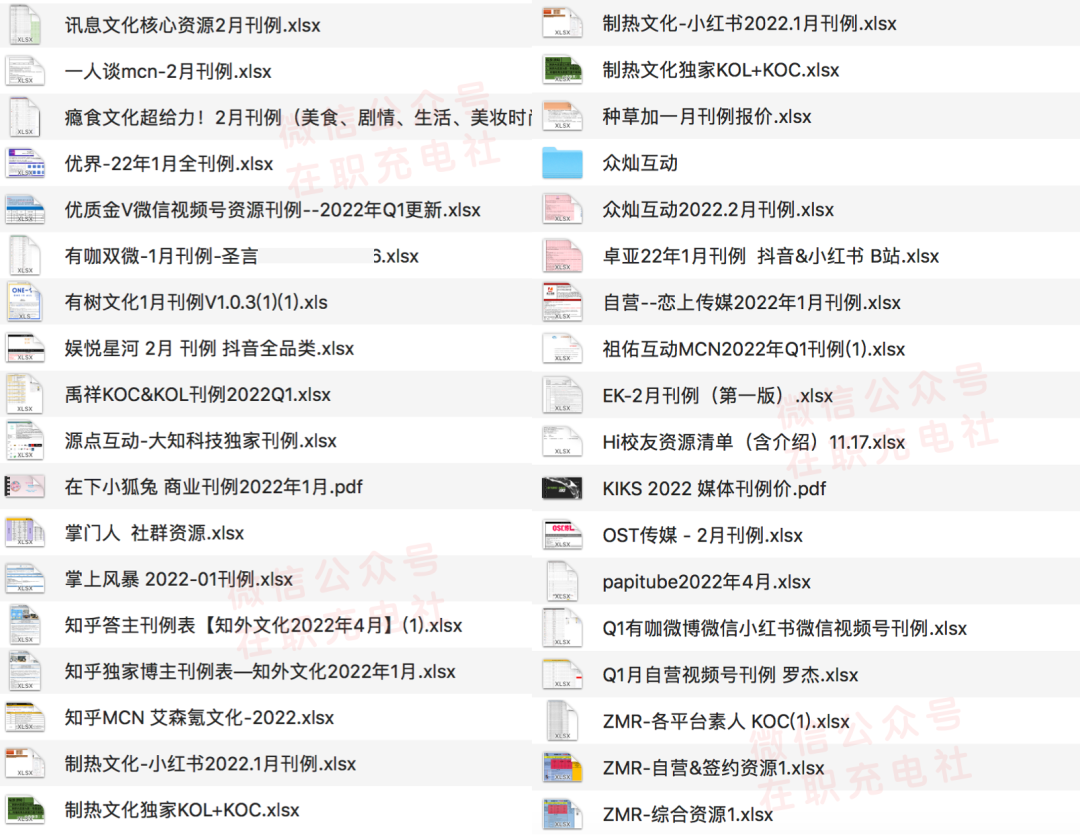
Task: Click the ZMR-综合资源1 spreadsheet icon
Action: click(x=562, y=815)
